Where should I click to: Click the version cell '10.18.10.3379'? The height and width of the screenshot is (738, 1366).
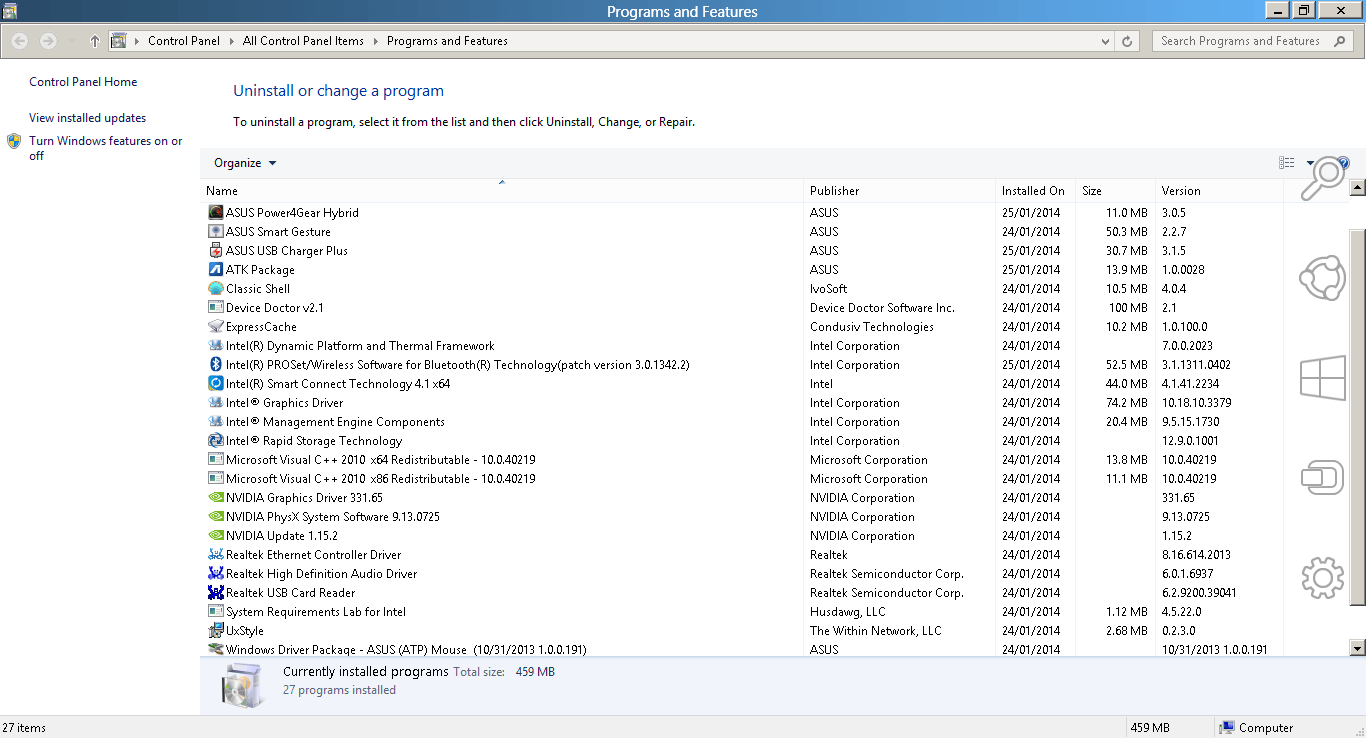[1197, 403]
